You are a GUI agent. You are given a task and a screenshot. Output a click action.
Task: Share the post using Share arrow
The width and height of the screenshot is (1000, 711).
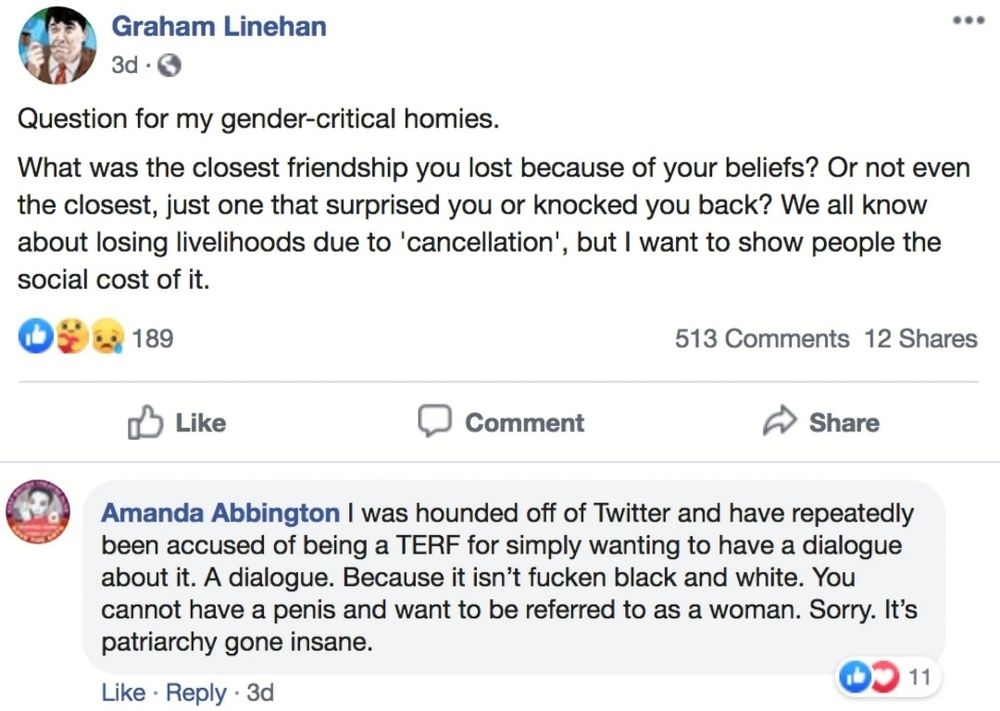point(821,423)
